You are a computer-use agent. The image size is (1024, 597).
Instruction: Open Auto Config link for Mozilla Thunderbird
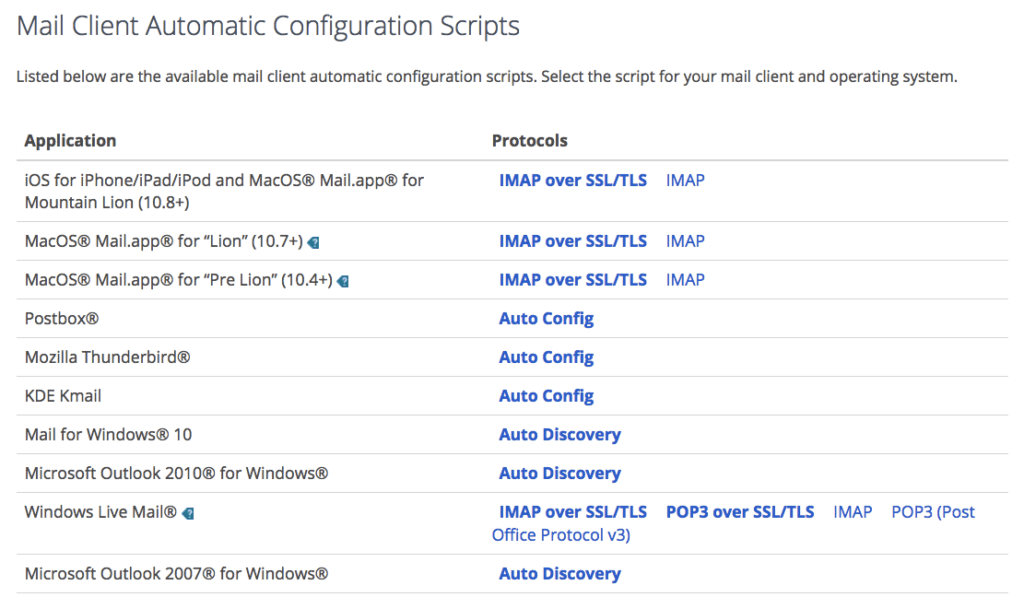(x=546, y=357)
